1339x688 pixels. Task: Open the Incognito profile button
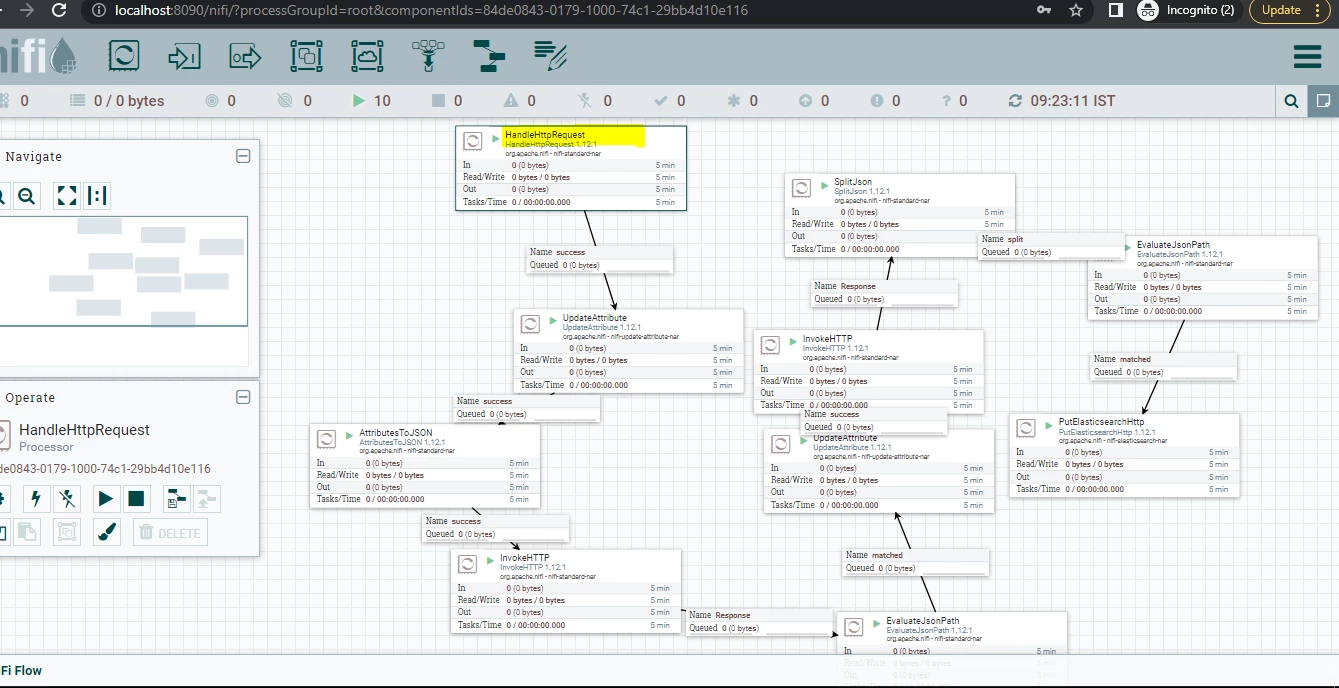[1187, 10]
